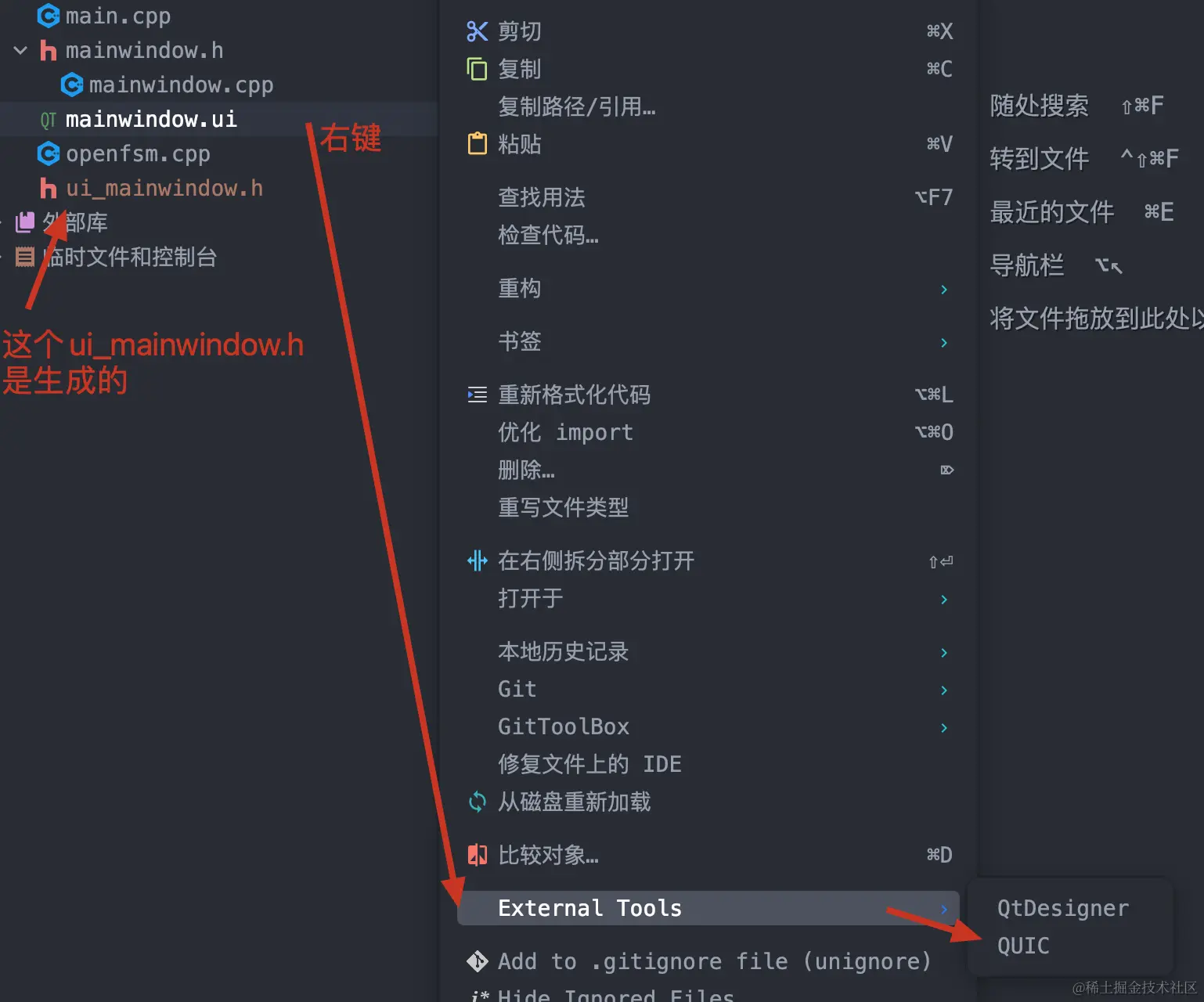Click the scissors Cut icon in context menu
The image size is (1204, 1002).
(x=478, y=31)
